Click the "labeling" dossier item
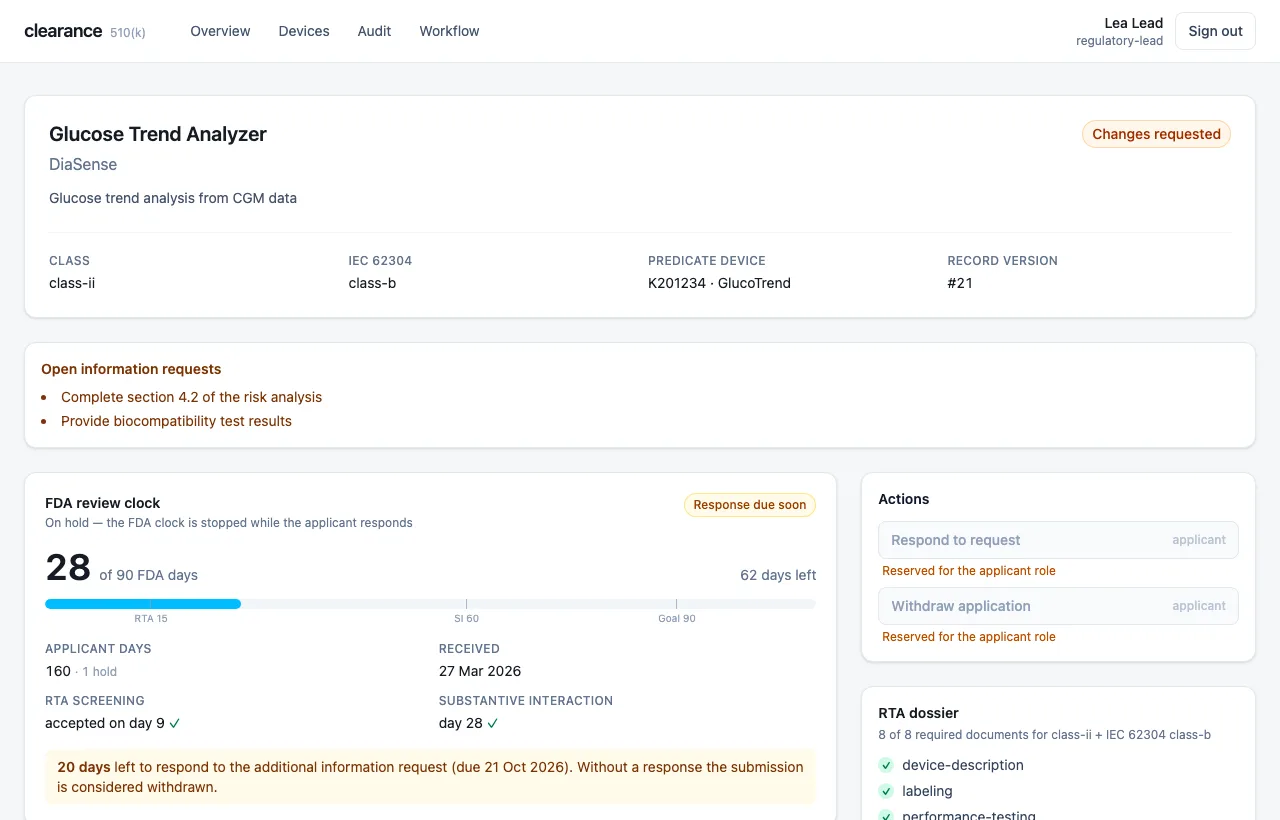Screen dimensions: 1280x820 click(x=927, y=791)
